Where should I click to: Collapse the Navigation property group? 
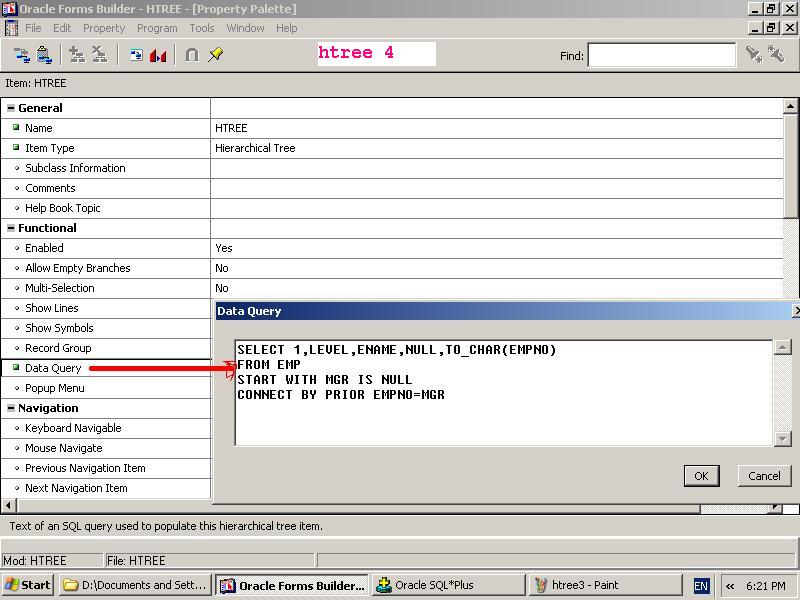click(11, 408)
